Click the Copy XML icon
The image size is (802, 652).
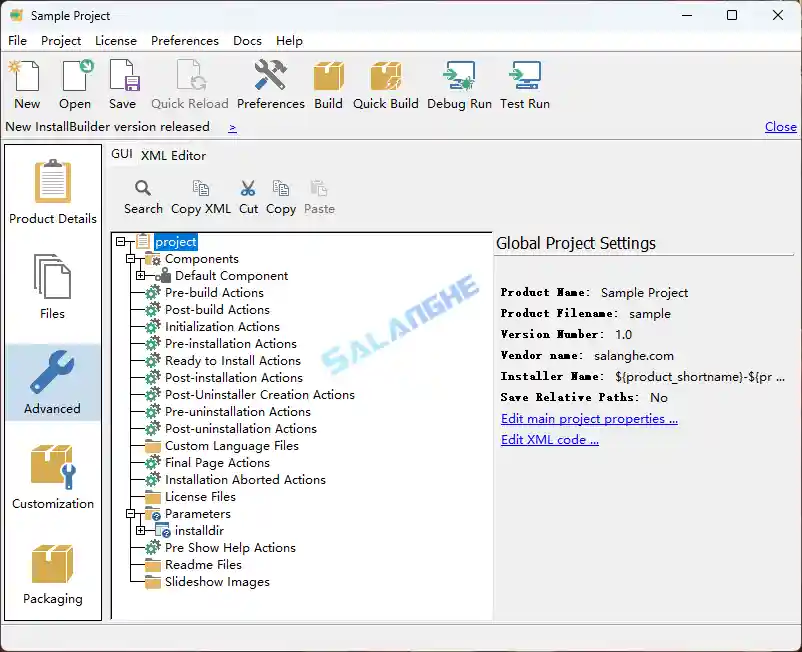point(200,188)
